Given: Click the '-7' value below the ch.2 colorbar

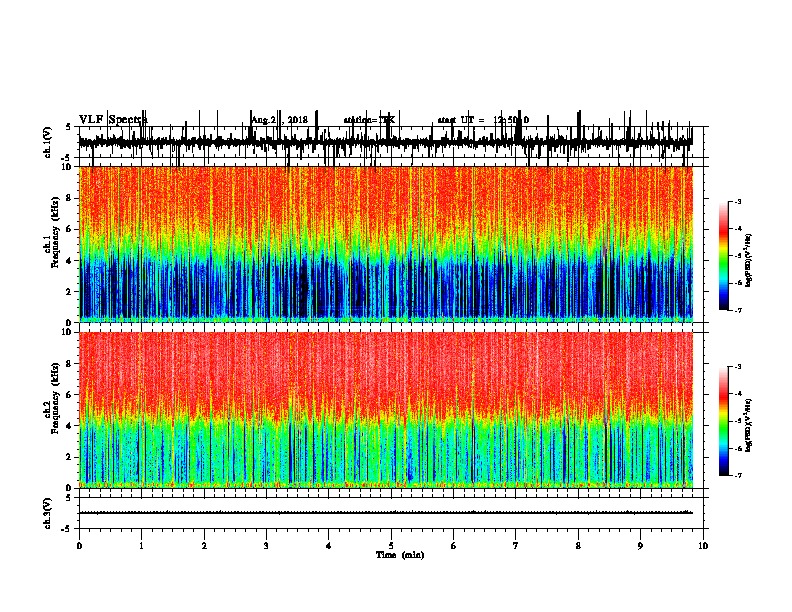Looking at the screenshot, I should (737, 475).
